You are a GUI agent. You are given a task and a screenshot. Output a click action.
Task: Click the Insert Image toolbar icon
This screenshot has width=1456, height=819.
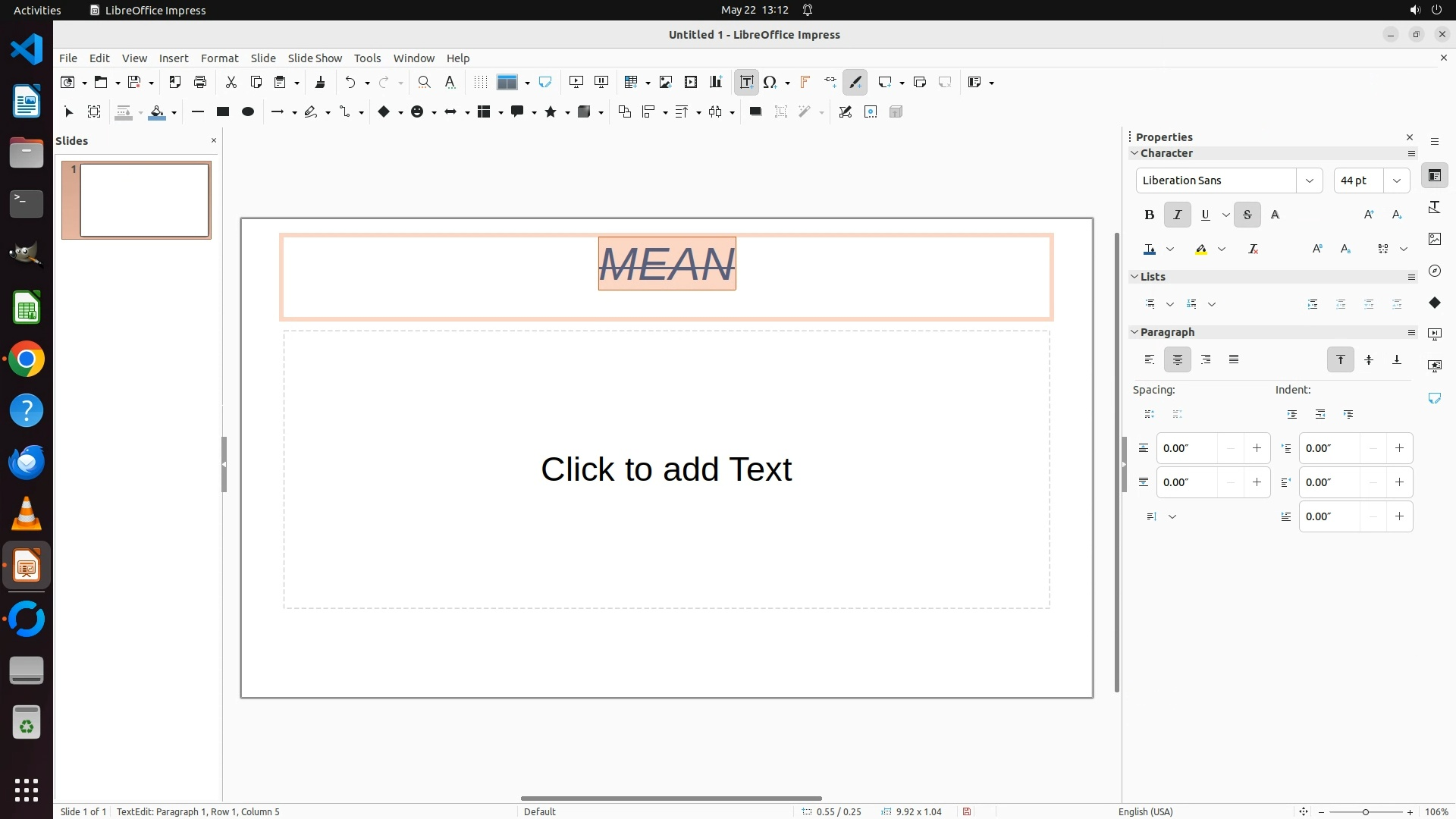[665, 82]
